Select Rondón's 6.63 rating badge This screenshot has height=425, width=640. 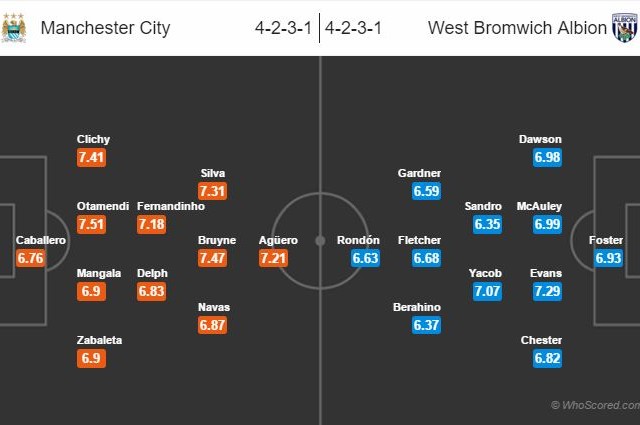tap(366, 258)
